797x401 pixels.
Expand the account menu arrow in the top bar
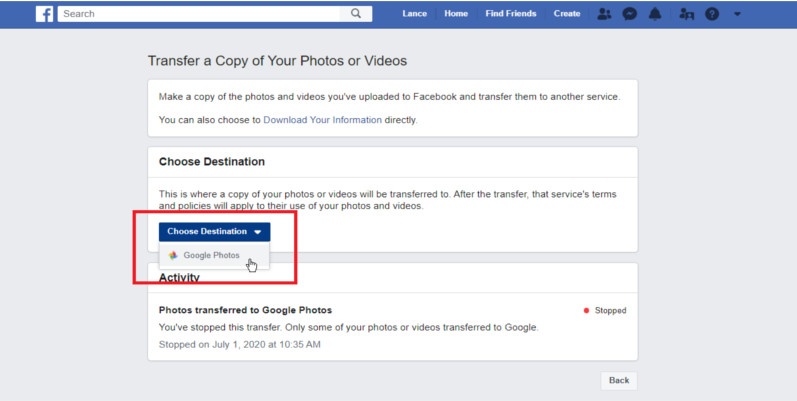[737, 14]
